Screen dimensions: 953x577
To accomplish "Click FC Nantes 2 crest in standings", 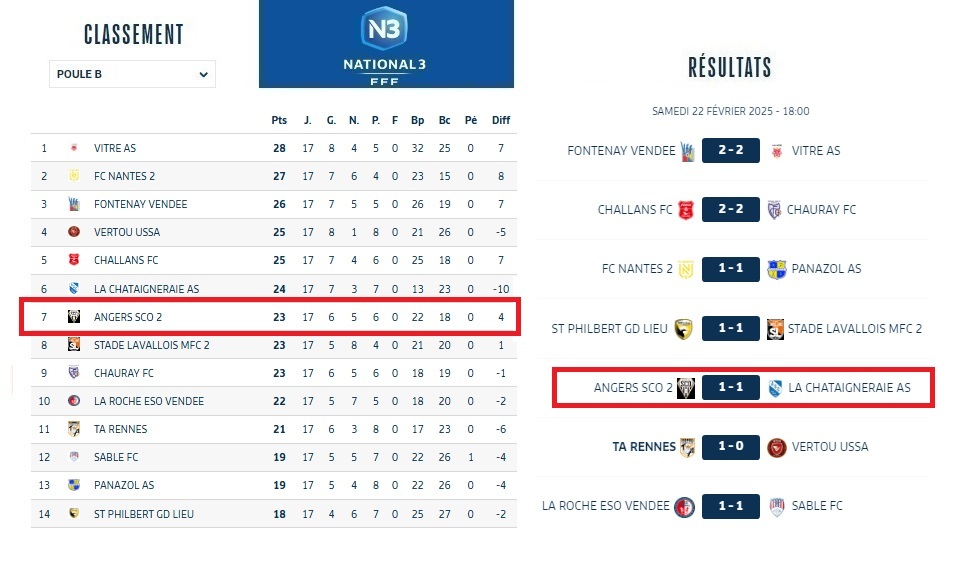I will click(73, 176).
